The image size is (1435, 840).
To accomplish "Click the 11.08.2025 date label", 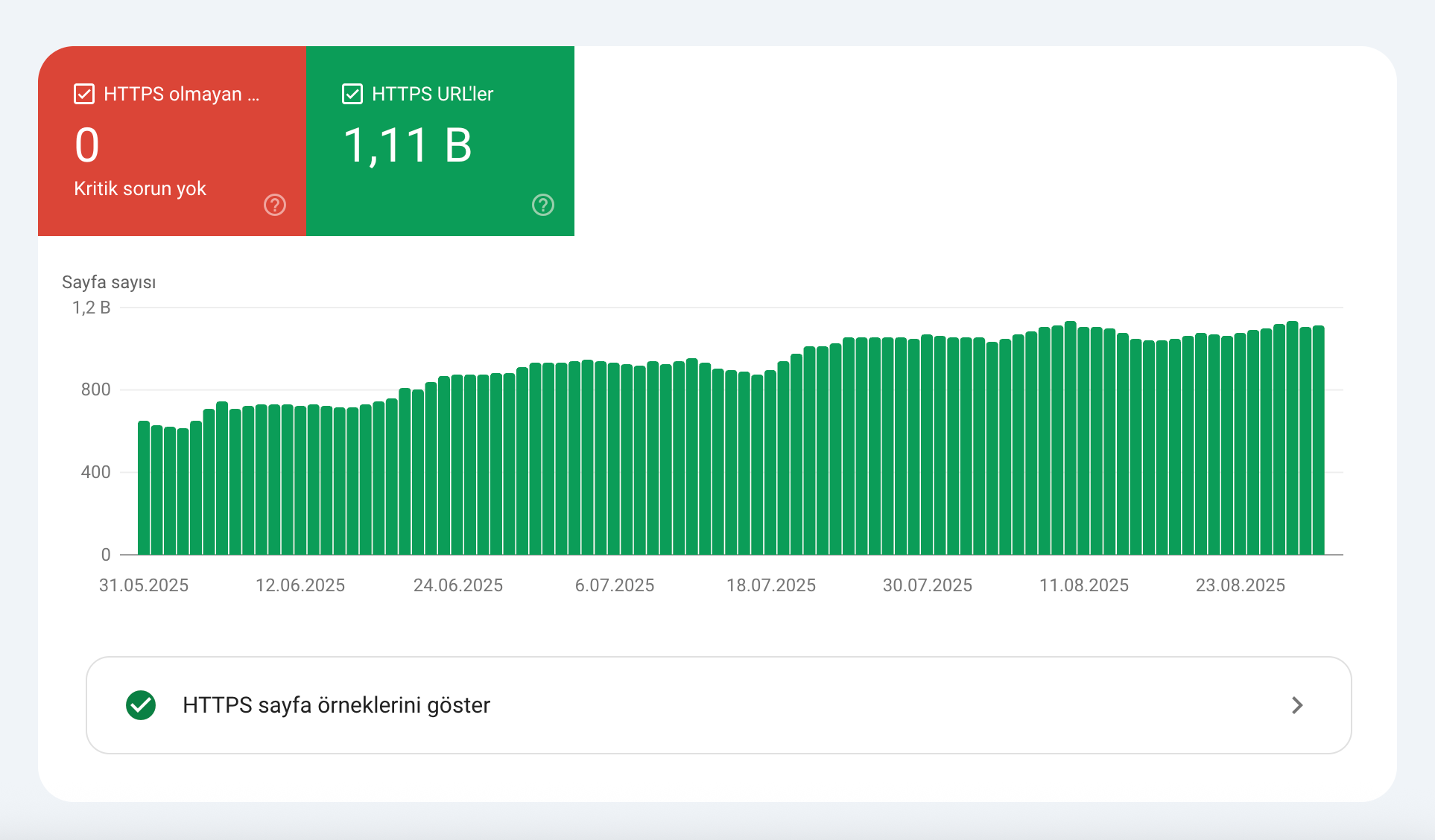I will tap(1084, 585).
